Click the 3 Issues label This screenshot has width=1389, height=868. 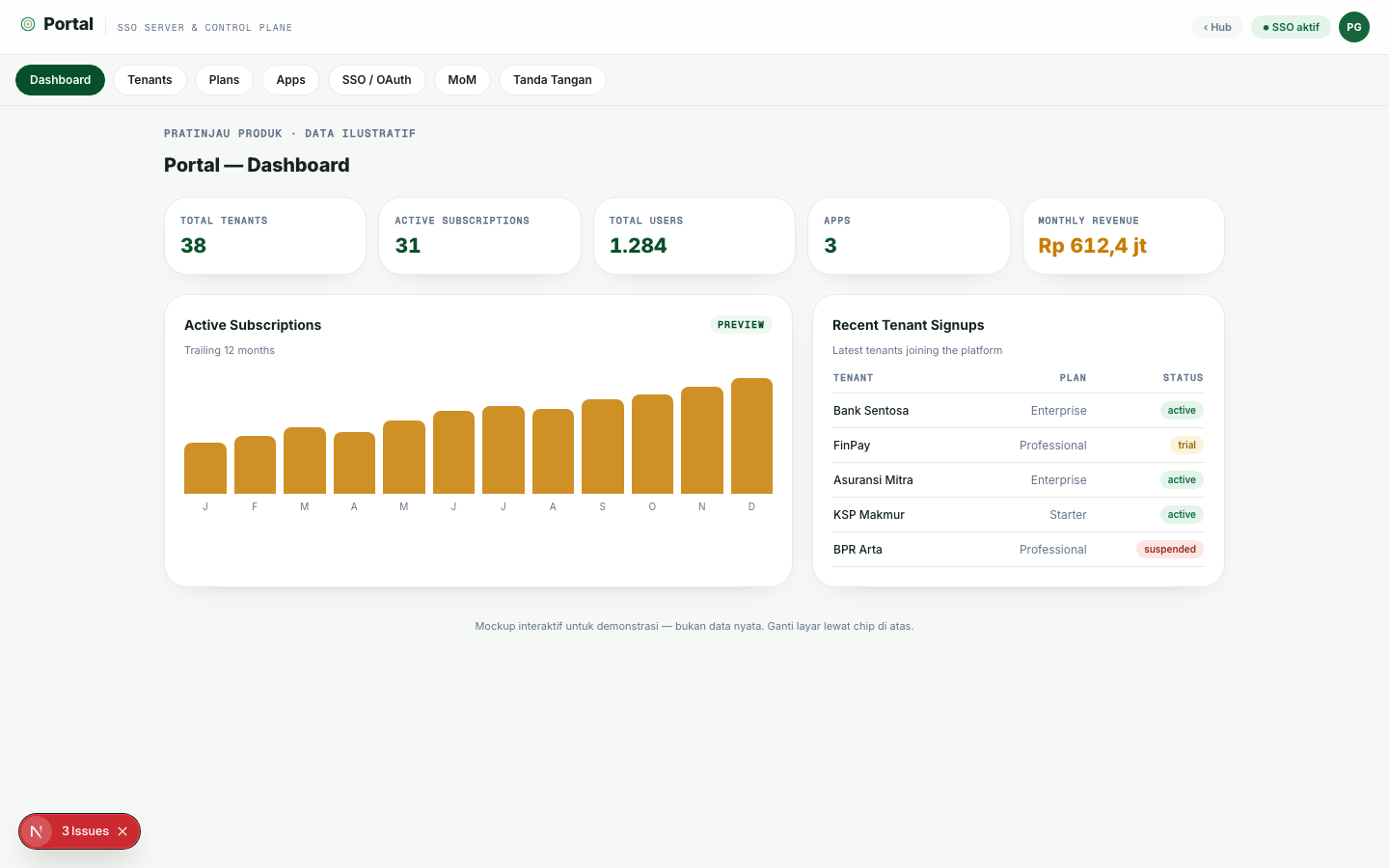[85, 831]
